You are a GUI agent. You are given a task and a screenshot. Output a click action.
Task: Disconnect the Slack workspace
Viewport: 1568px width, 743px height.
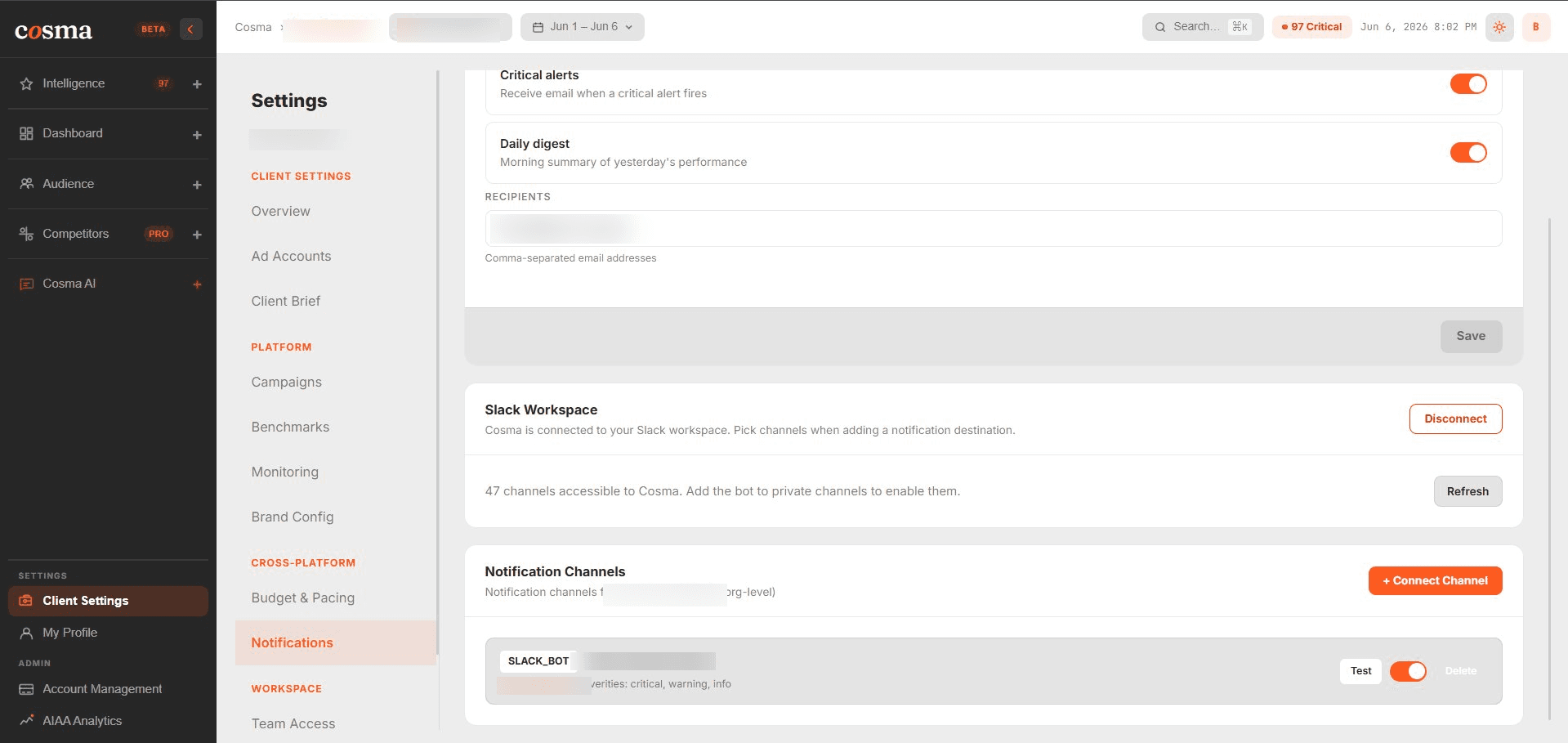coord(1455,418)
